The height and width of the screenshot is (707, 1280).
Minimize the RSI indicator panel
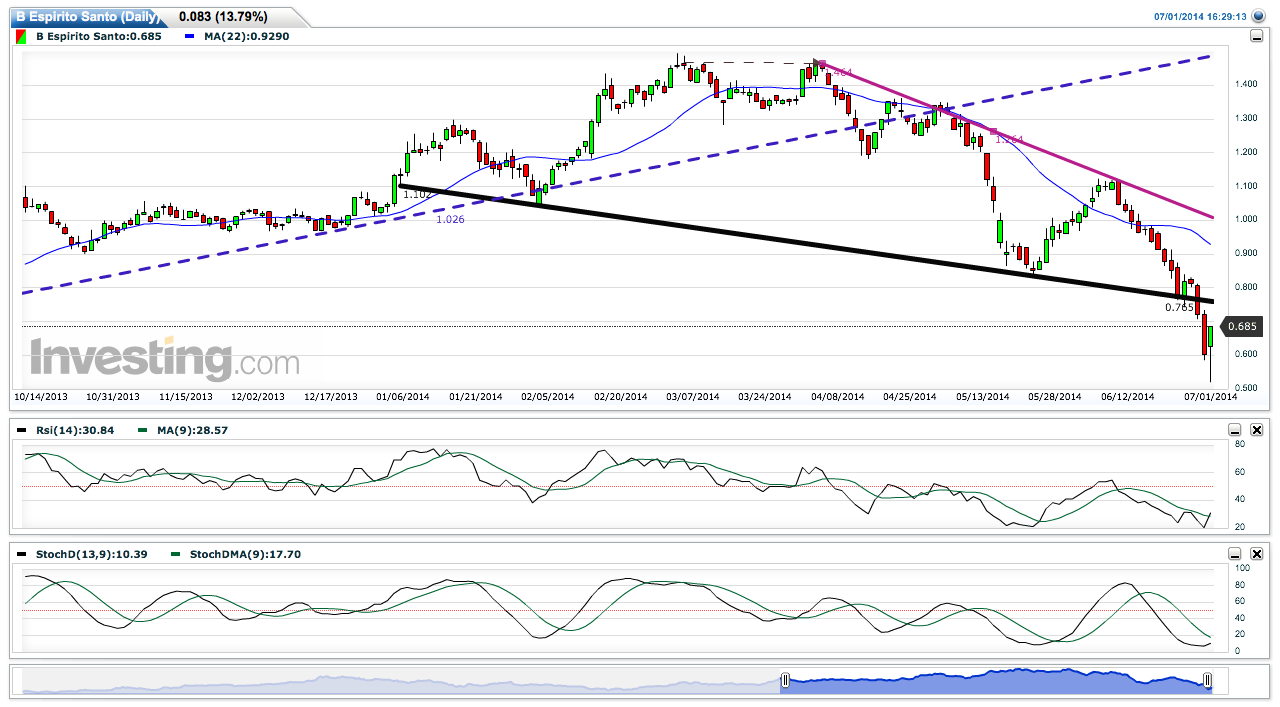[x=1235, y=430]
